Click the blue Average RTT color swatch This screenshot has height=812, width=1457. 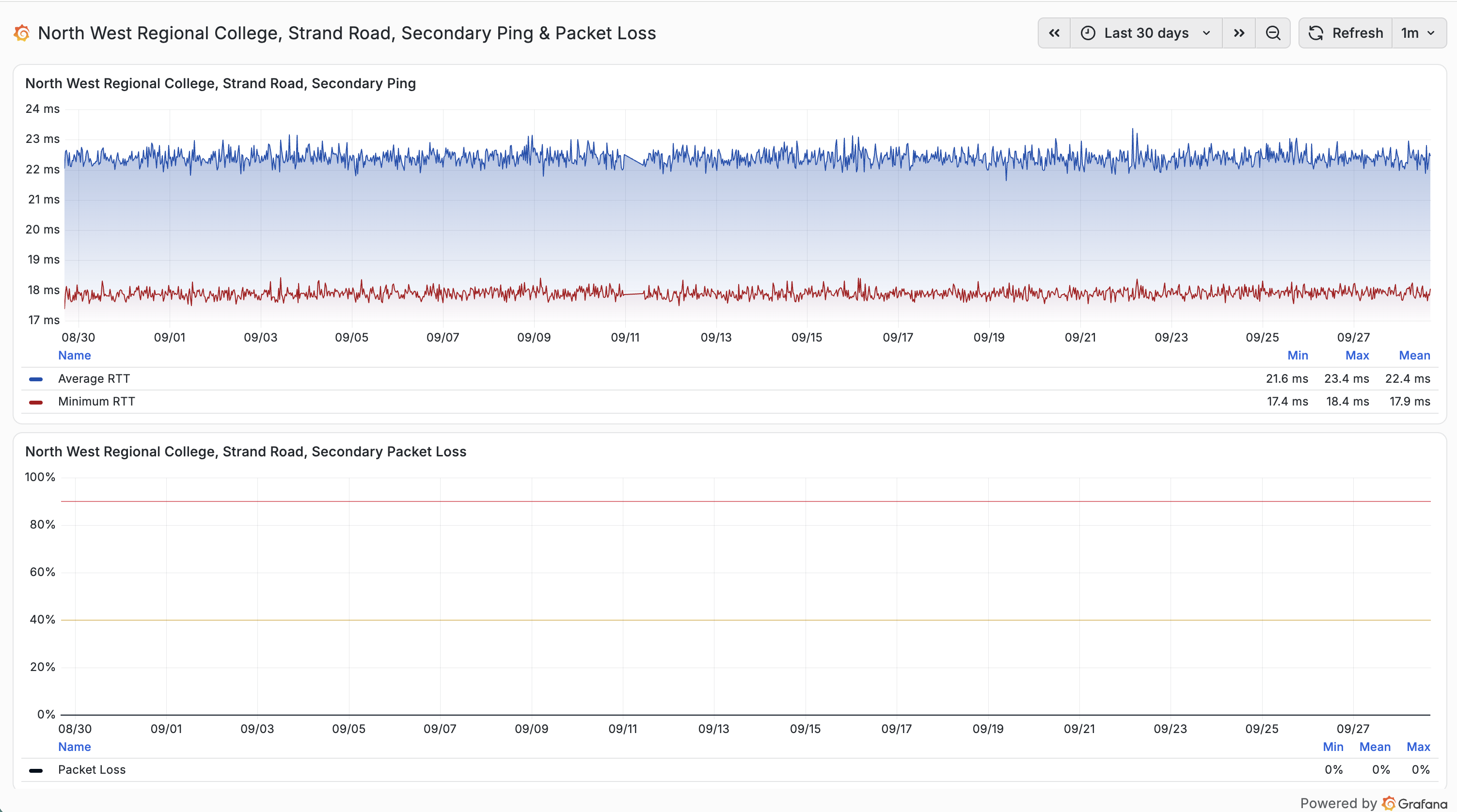[36, 379]
